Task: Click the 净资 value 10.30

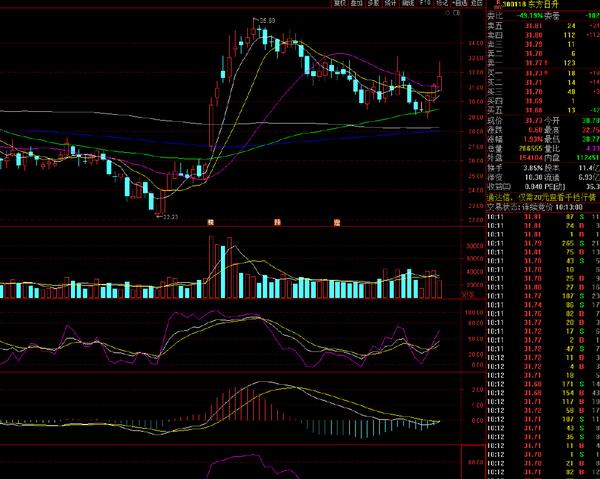Action: tap(533, 177)
